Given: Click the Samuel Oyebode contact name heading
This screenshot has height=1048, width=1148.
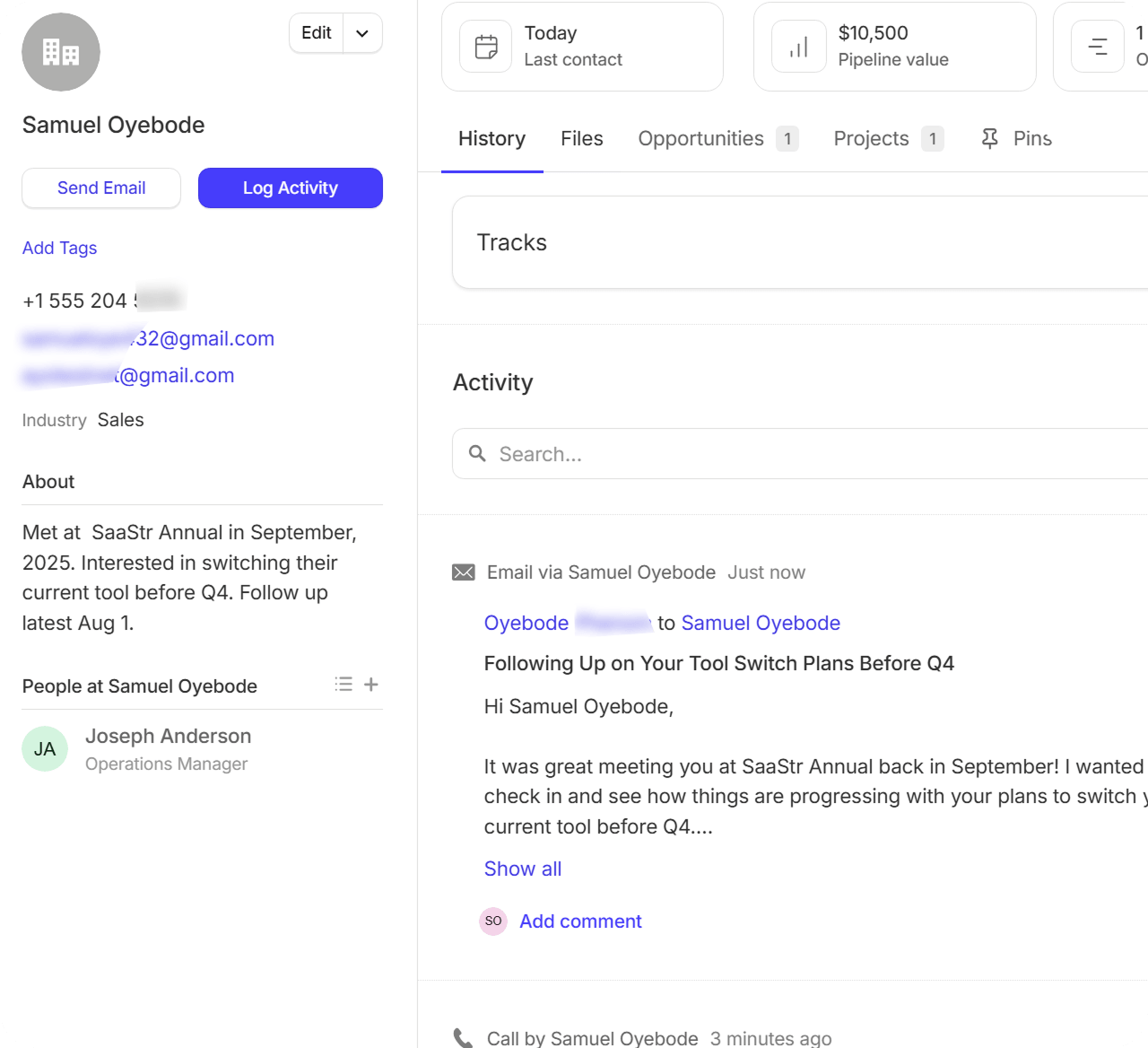Looking at the screenshot, I should coord(114,125).
